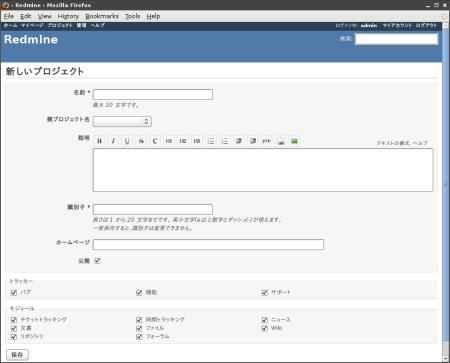The image size is (450, 363).
Task: Click the Redmine header title
Action: click(x=31, y=39)
